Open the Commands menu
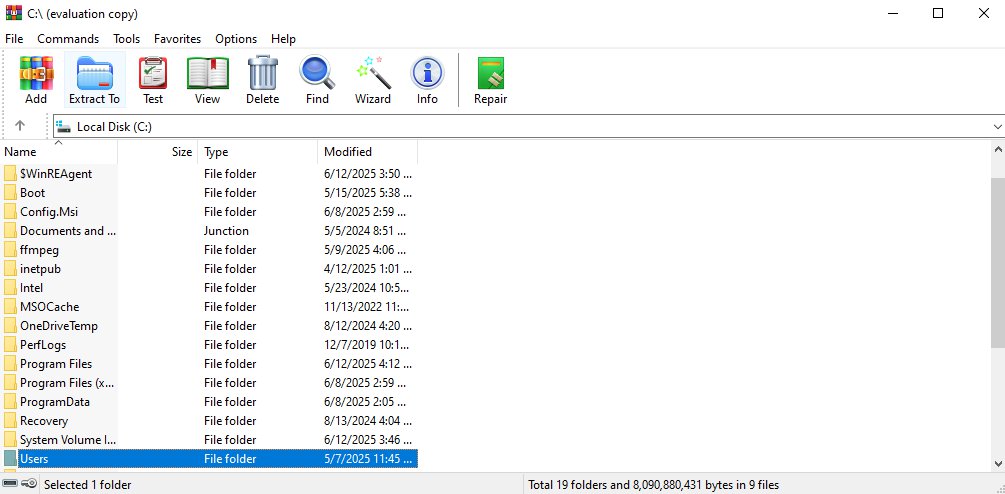 click(68, 39)
